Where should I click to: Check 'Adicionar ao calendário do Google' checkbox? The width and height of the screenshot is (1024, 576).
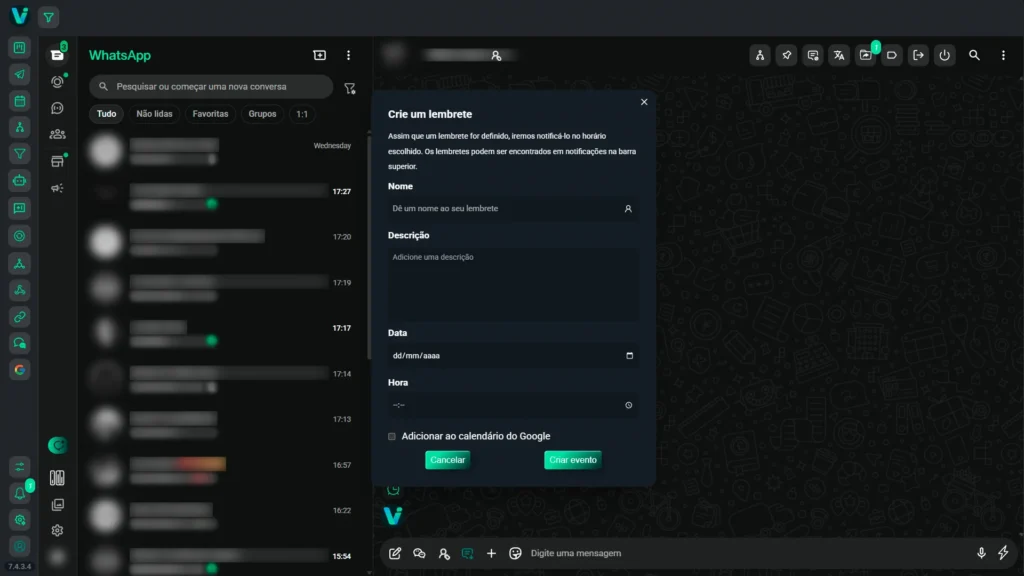pos(392,436)
